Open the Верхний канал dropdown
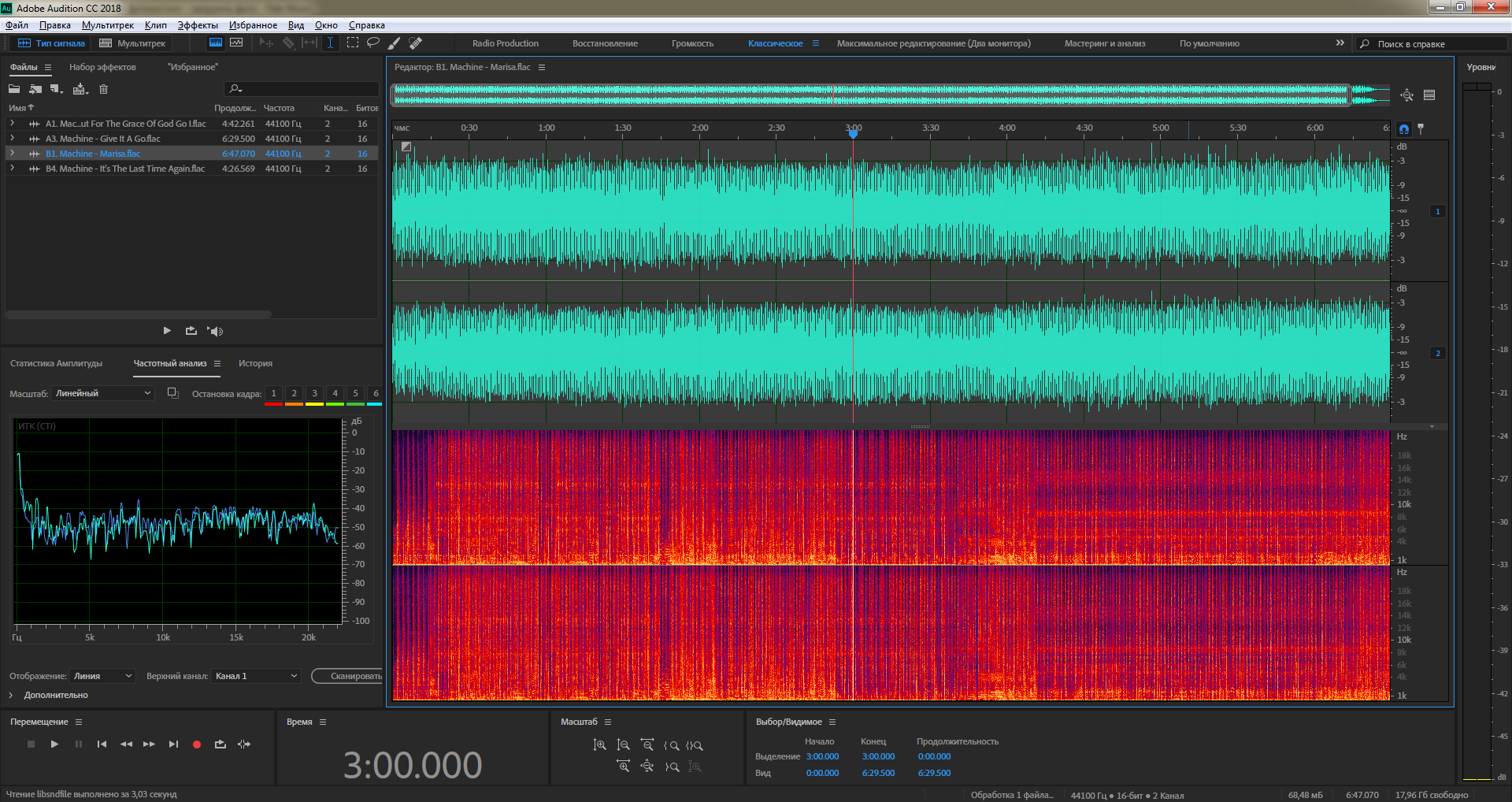This screenshot has width=1512, height=802. pyautogui.click(x=257, y=676)
